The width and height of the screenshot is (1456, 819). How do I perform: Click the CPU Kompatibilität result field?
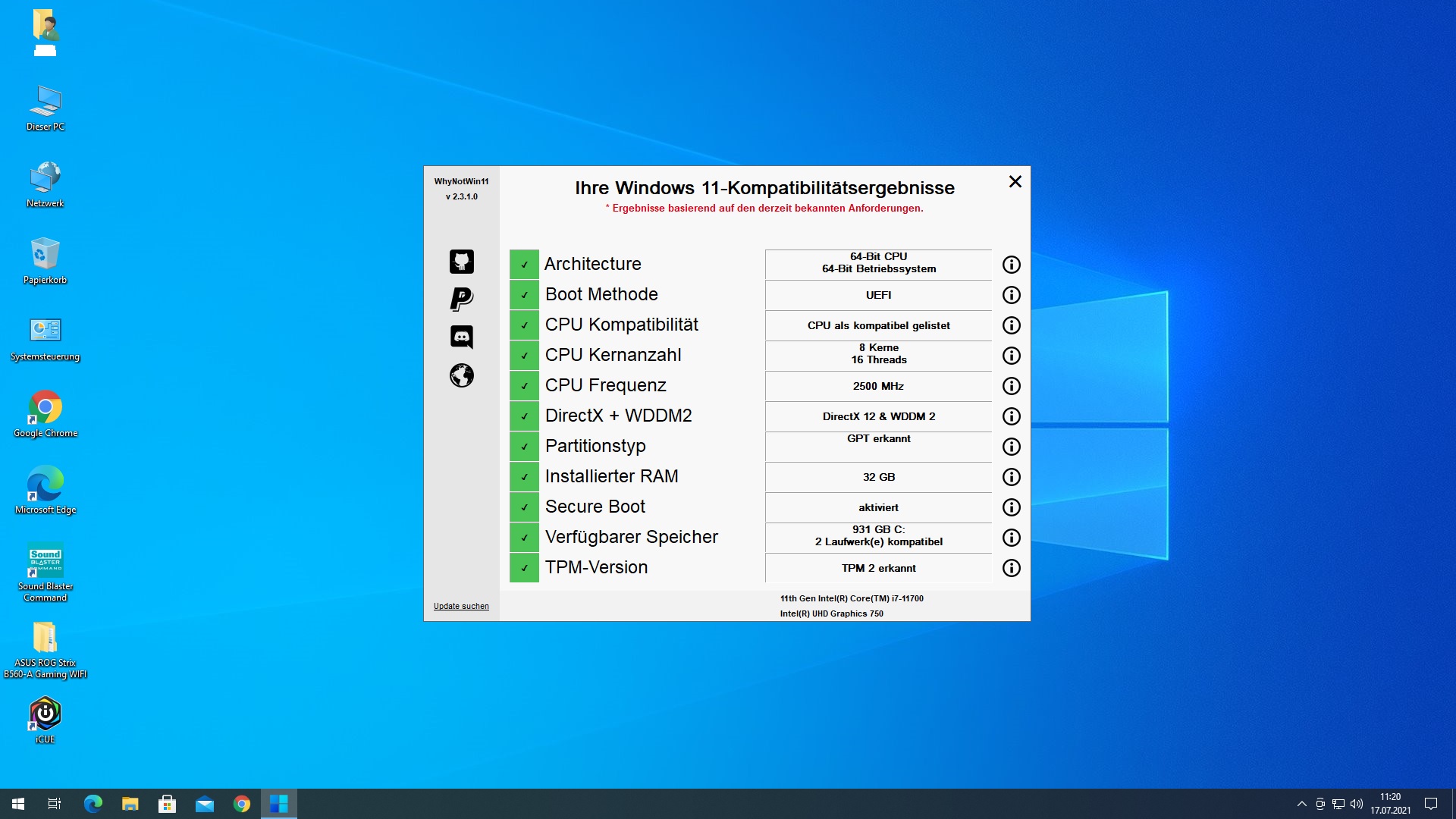pyautogui.click(x=878, y=325)
